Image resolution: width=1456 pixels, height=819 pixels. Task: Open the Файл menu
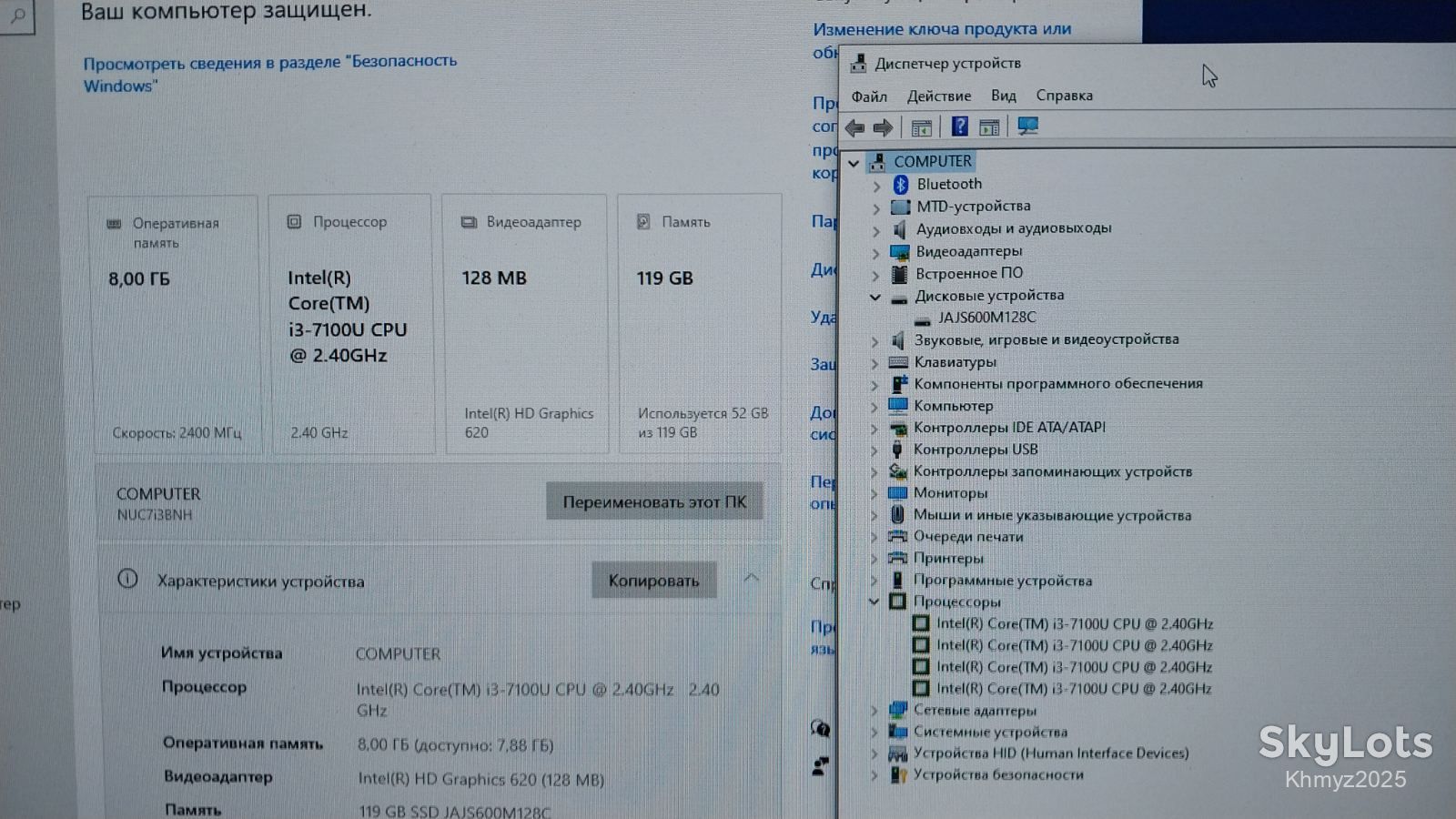[869, 96]
